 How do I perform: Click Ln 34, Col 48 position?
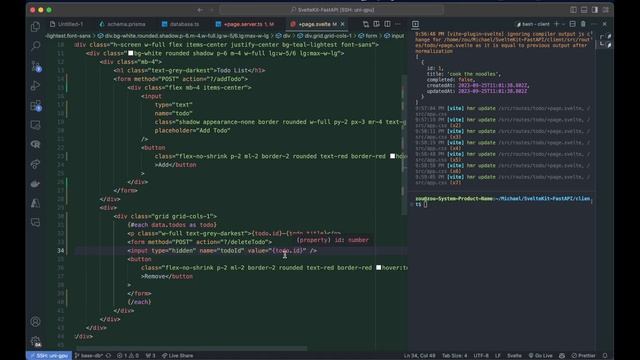(x=420, y=356)
